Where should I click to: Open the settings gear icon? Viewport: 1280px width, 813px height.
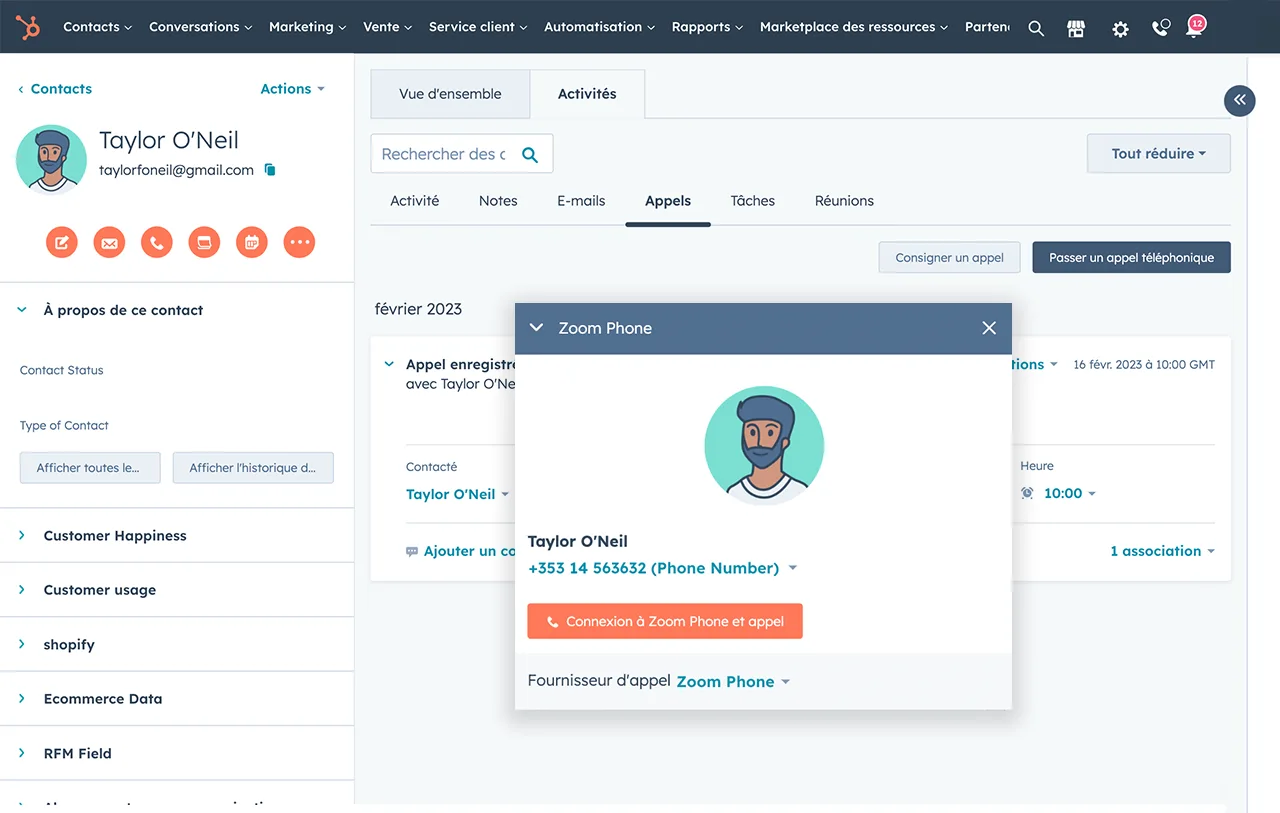pos(1120,29)
